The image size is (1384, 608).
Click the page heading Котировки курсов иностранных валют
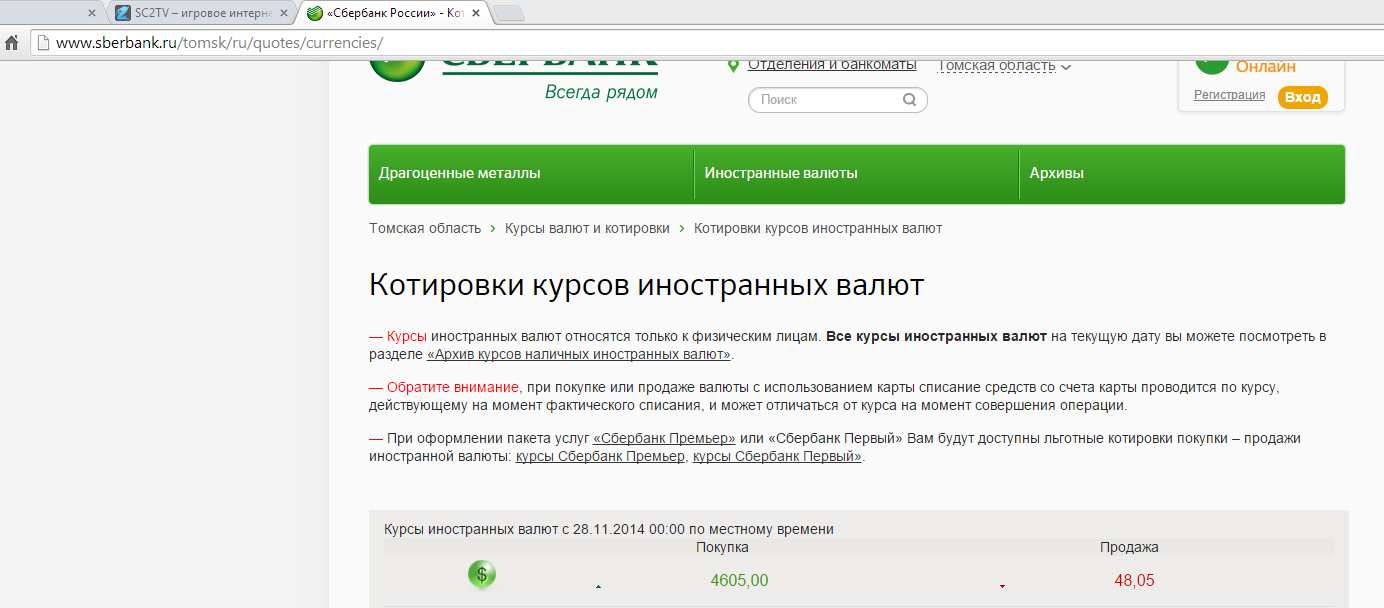[x=647, y=285]
